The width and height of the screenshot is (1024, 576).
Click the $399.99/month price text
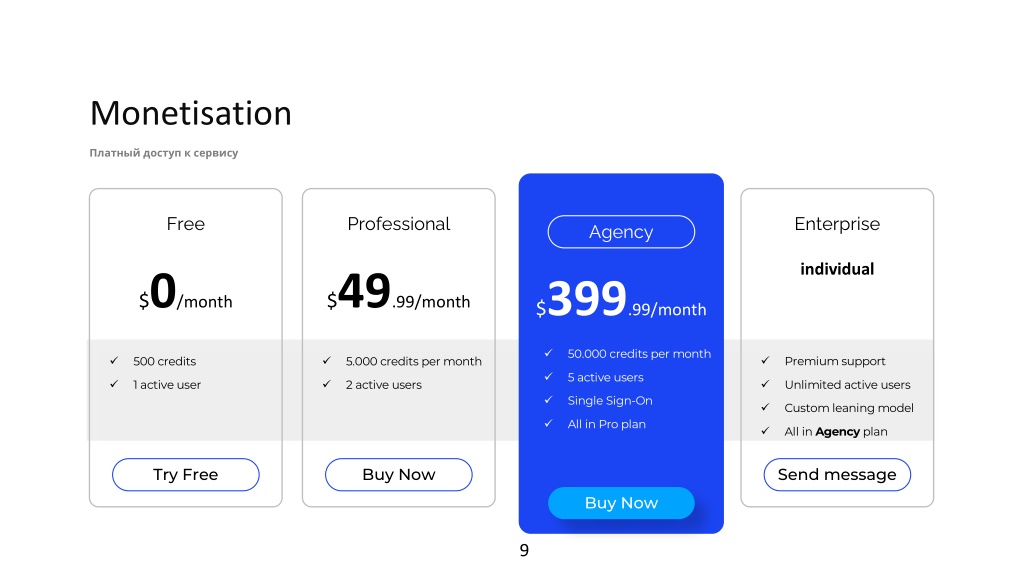pos(621,300)
